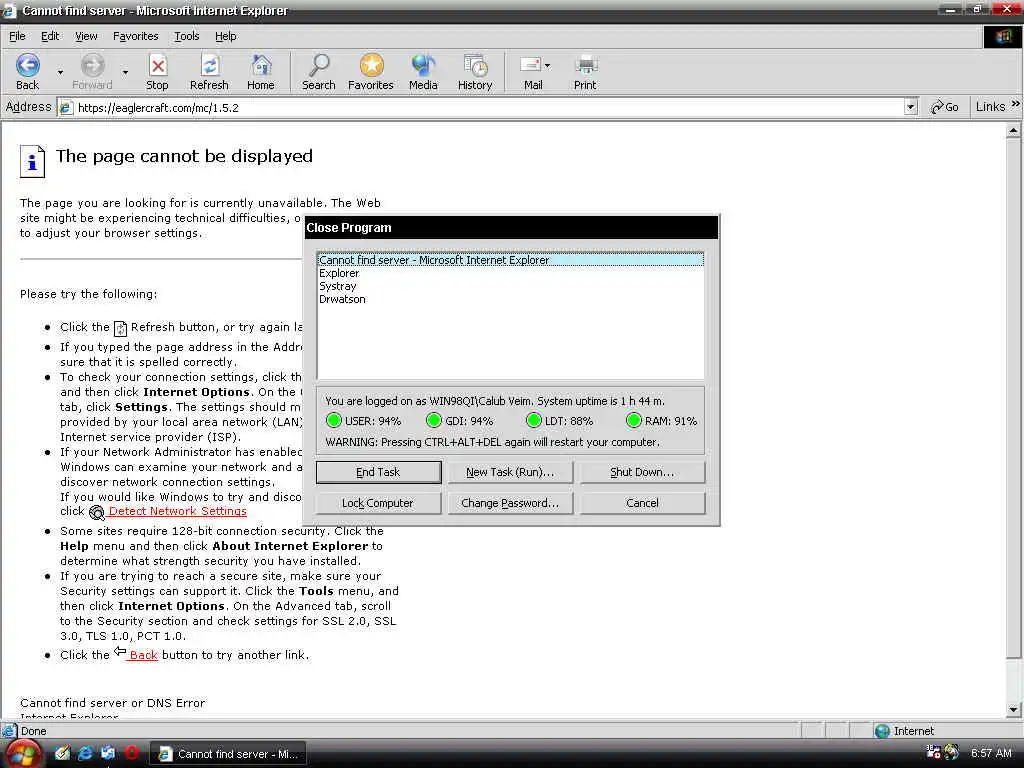Screen dimensions: 1024x768
Task: Click the Forward arrow toolbar icon
Action: (x=92, y=65)
